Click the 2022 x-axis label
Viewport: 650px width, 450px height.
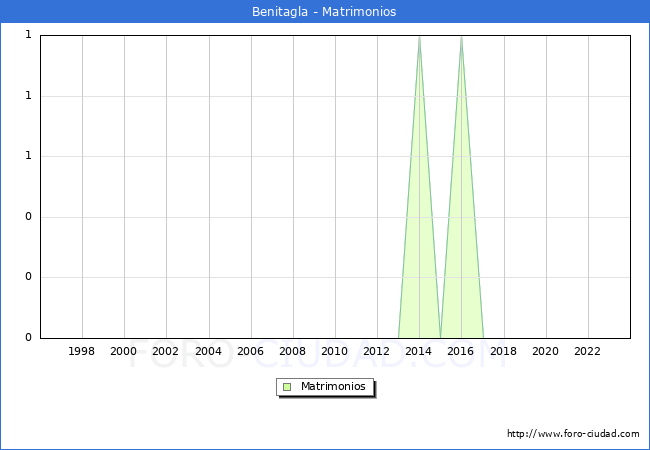coord(587,351)
